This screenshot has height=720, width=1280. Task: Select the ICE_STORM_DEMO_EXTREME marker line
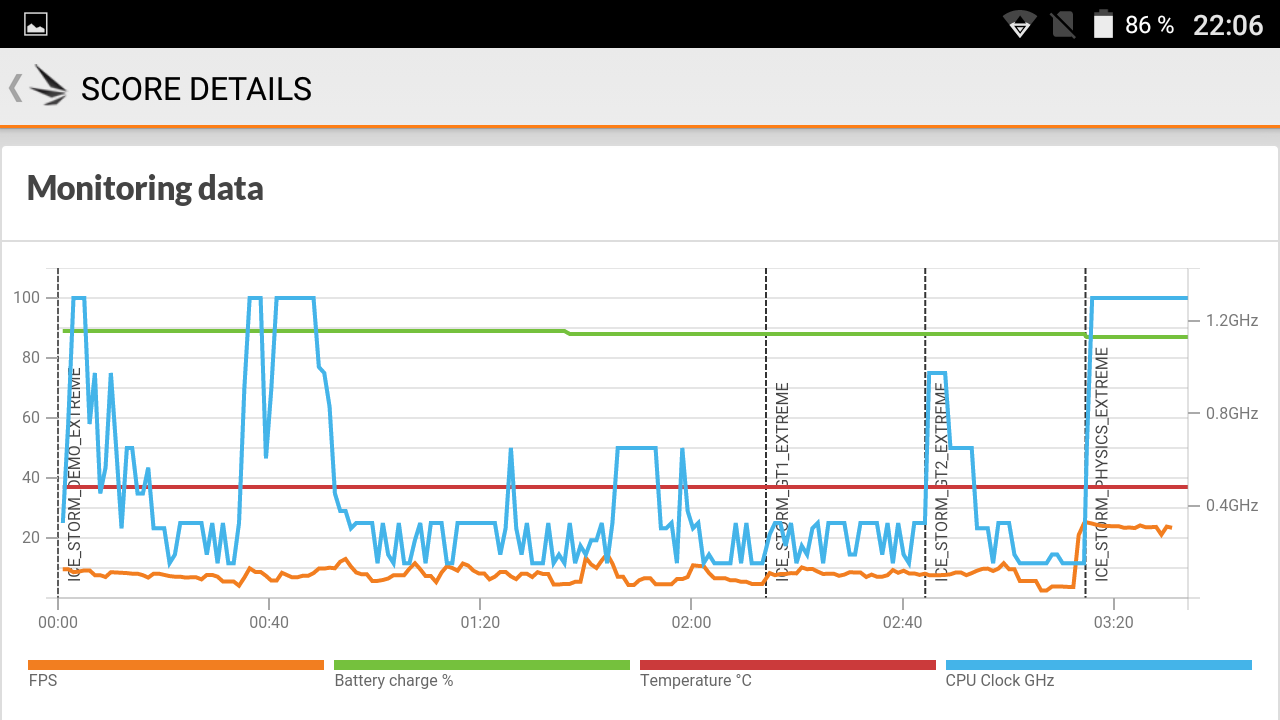(58, 433)
